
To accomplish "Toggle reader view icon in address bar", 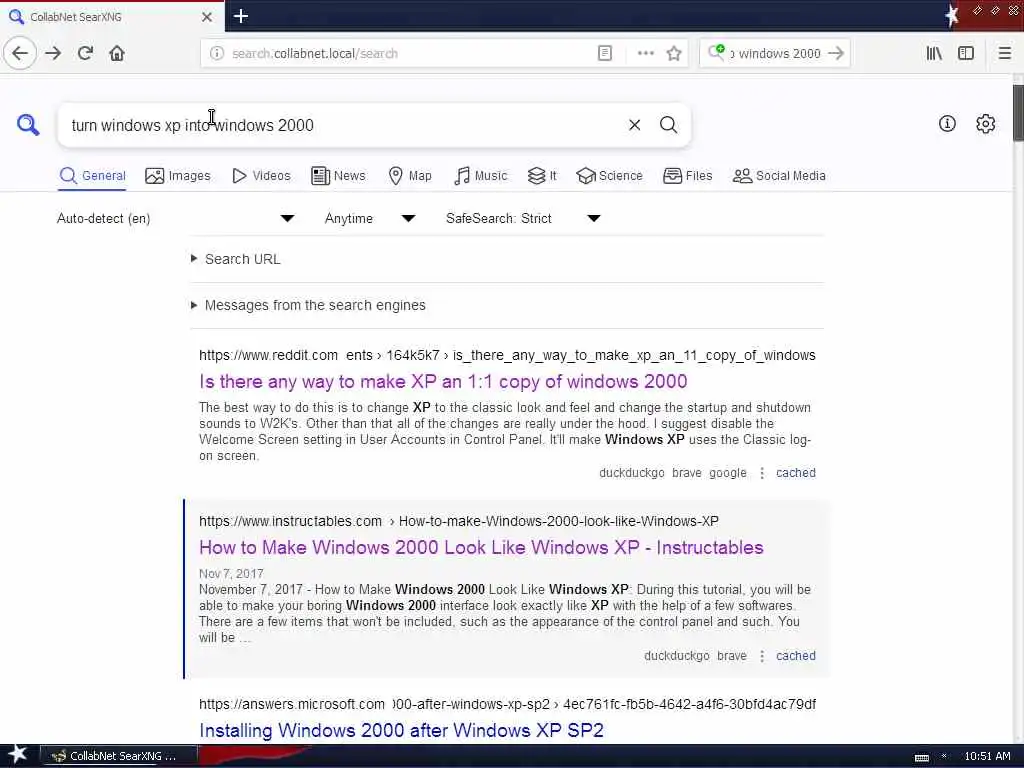I will [x=605, y=53].
